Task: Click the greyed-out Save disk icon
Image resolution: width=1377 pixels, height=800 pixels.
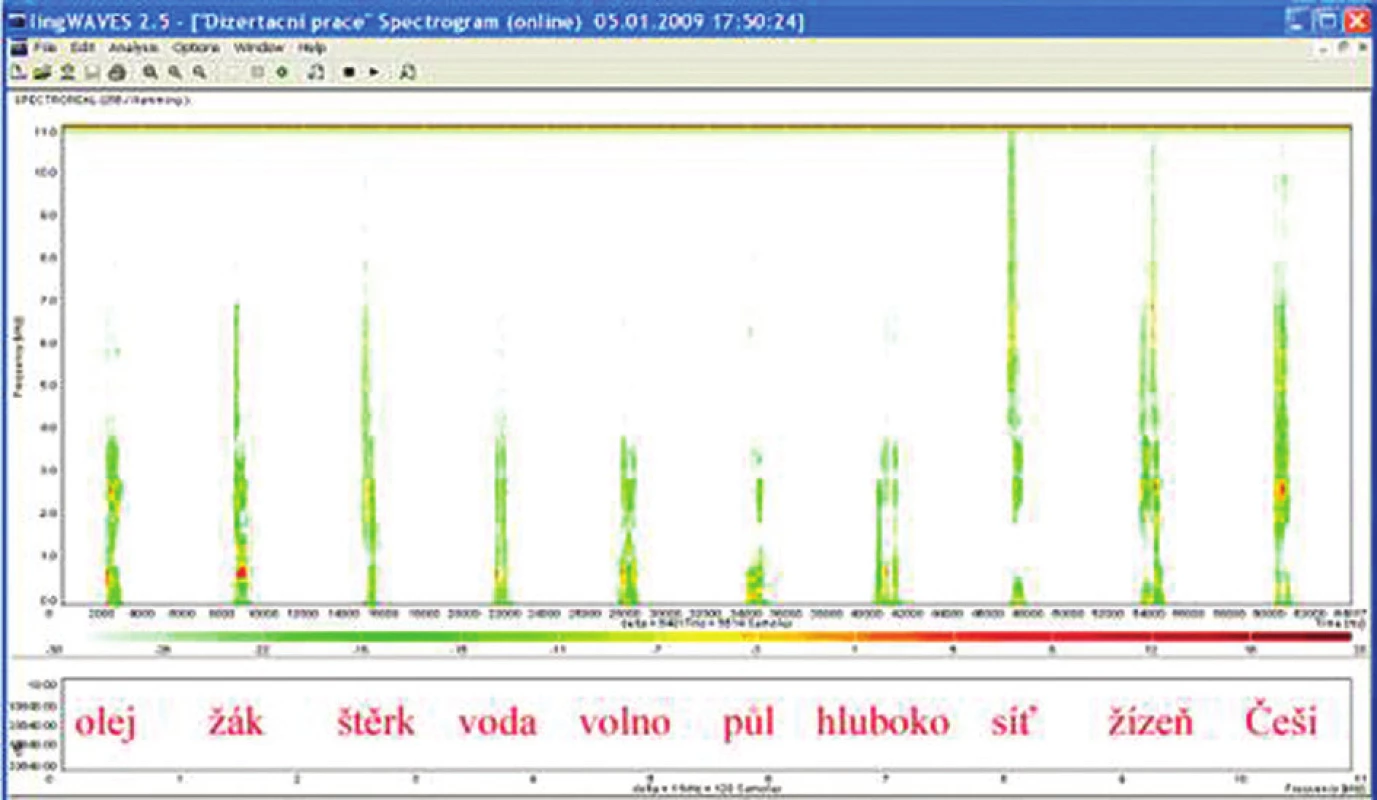Action: (92, 72)
